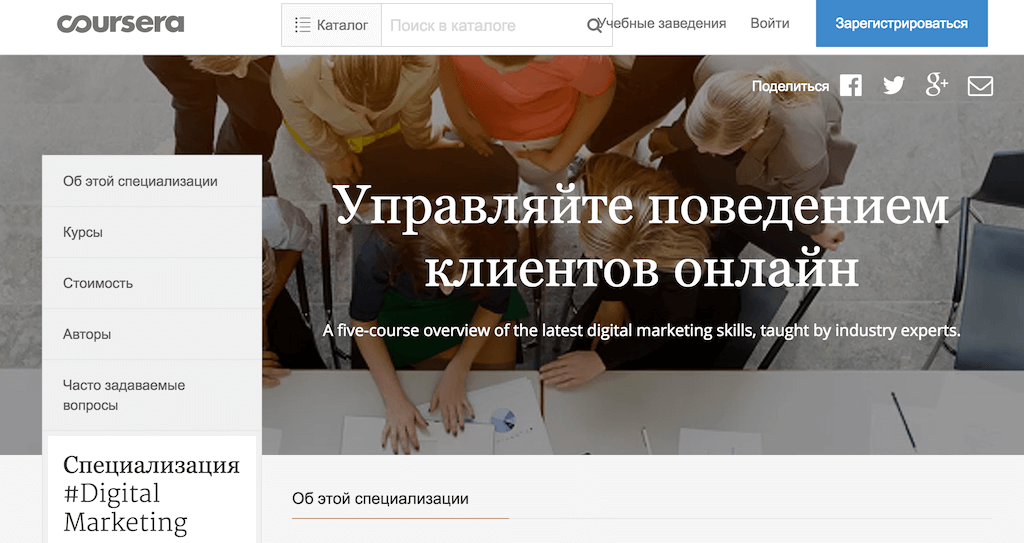Screen dimensions: 1024x543
Task: Open Часто задаваемые вопросы in the sidebar
Action: (x=124, y=395)
